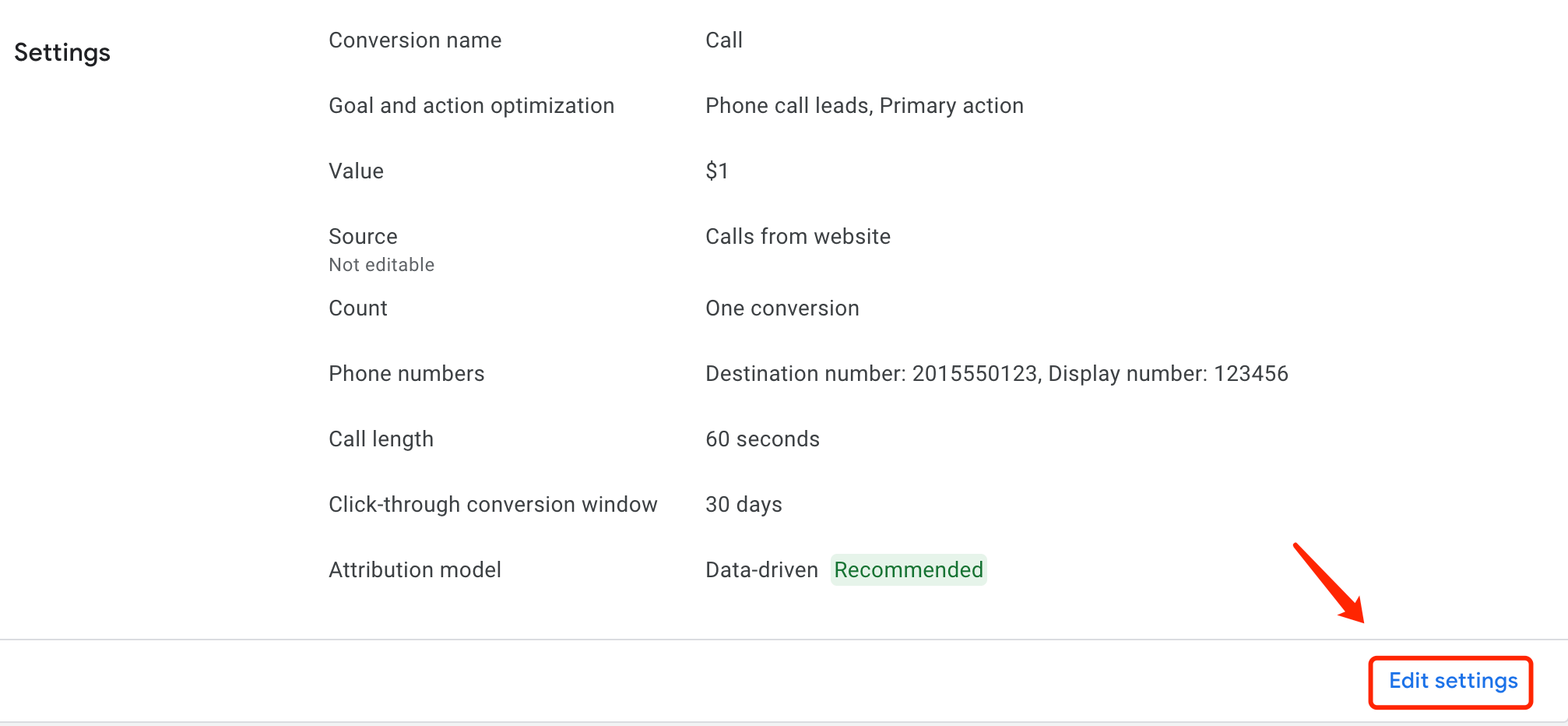Click the Call length label

[x=381, y=439]
